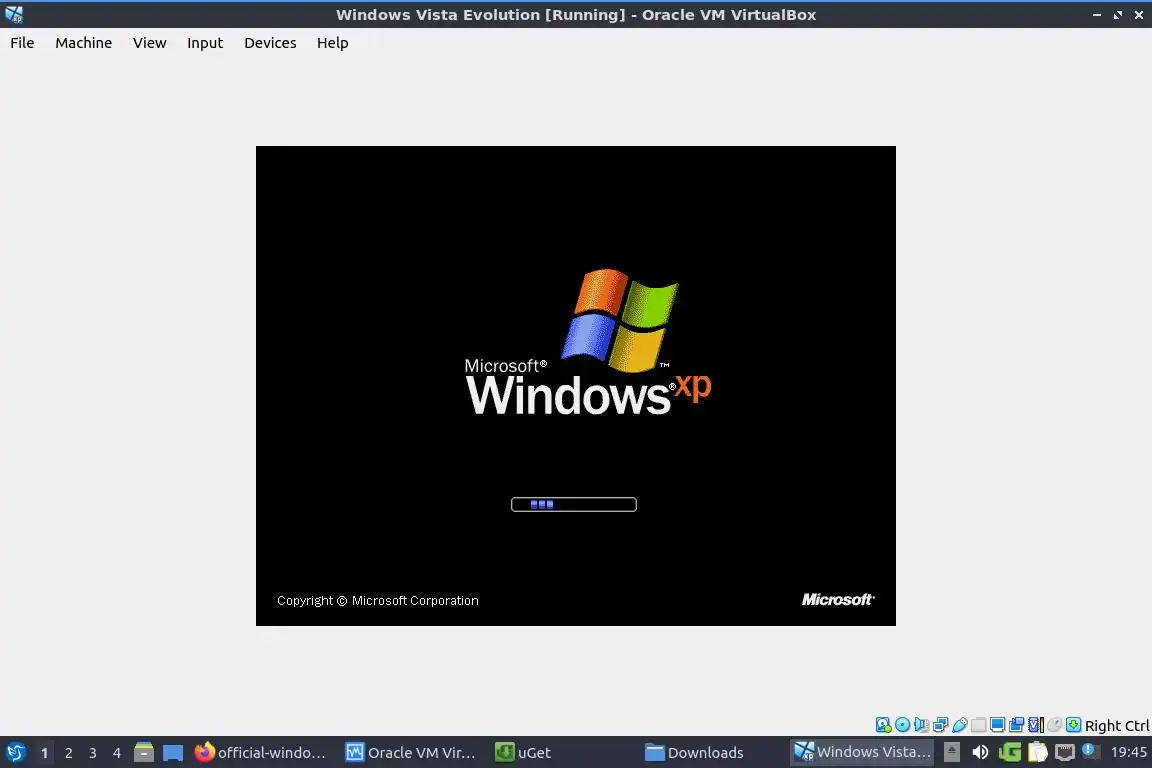
Task: Click the 19:45 clock
Action: (1128, 752)
